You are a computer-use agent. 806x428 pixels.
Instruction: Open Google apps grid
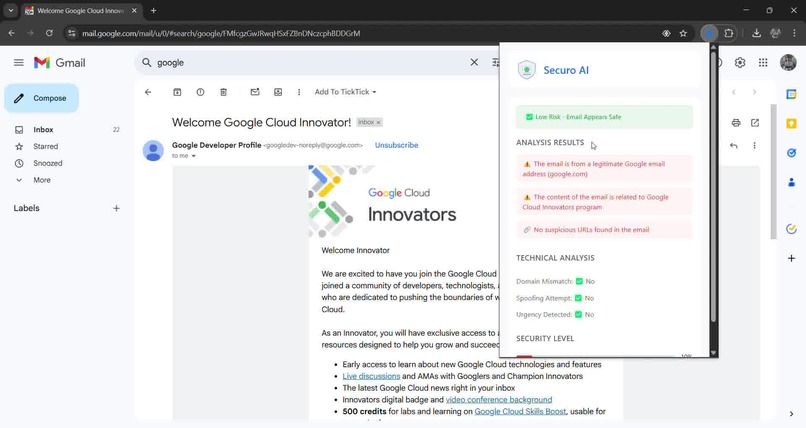coord(763,63)
